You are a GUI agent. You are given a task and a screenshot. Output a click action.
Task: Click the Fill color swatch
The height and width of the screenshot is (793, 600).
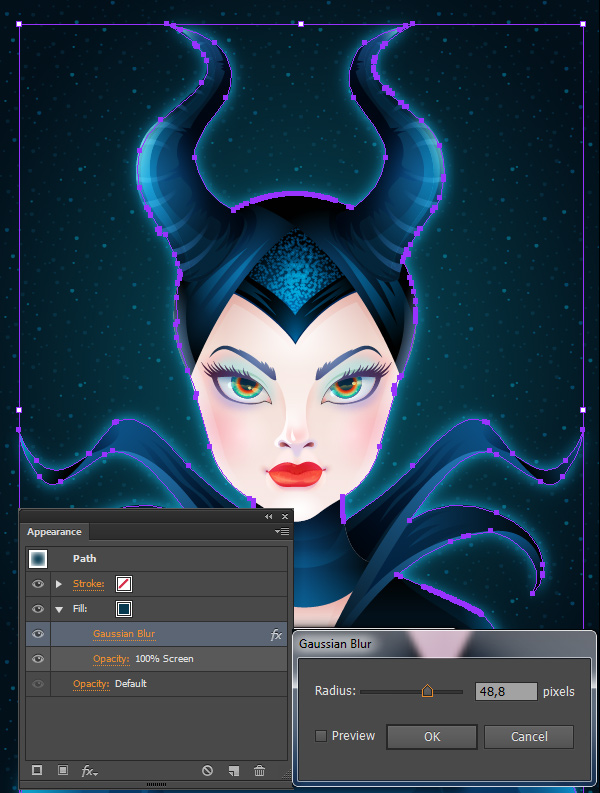tap(124, 609)
